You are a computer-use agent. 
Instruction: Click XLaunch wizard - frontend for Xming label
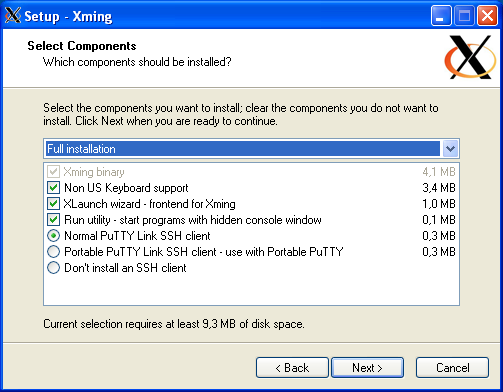point(150,204)
